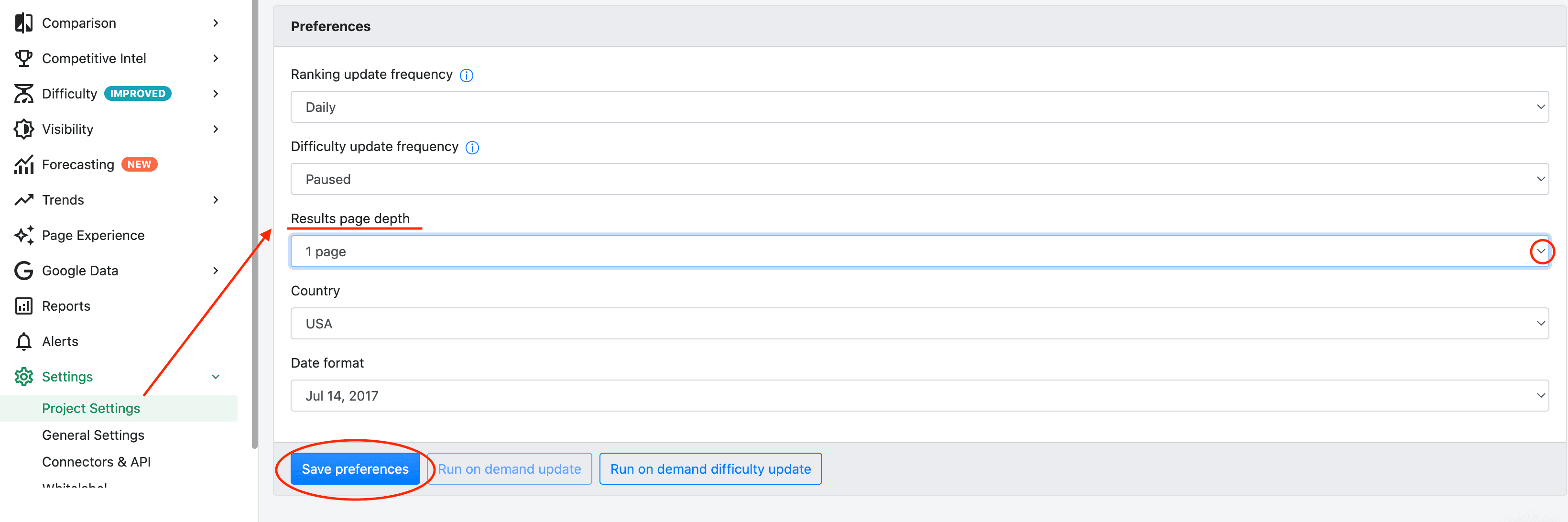Image resolution: width=1568 pixels, height=522 pixels.
Task: Click Run on demand difficulty update
Action: pos(710,469)
